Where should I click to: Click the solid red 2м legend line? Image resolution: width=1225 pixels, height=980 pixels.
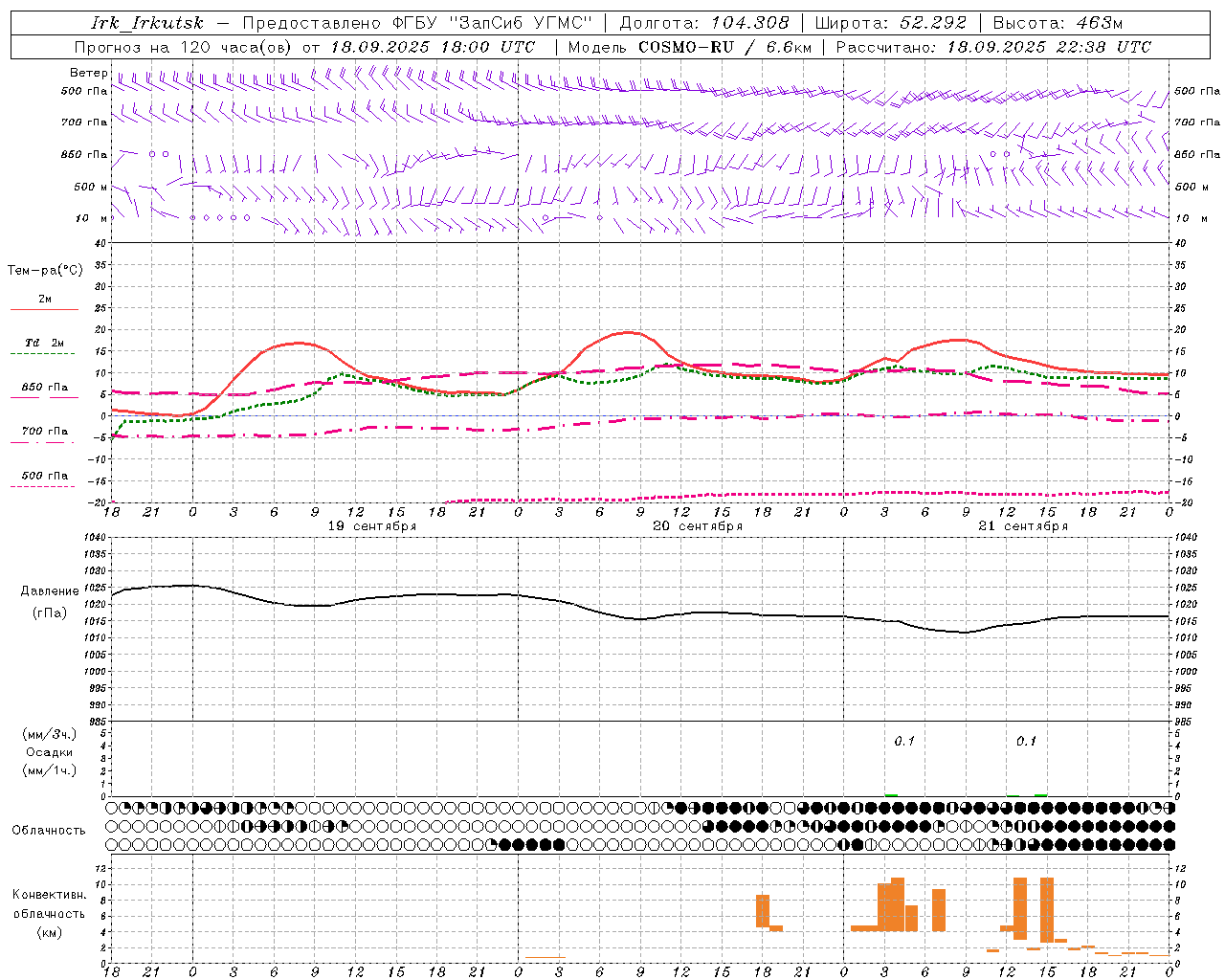click(x=44, y=309)
